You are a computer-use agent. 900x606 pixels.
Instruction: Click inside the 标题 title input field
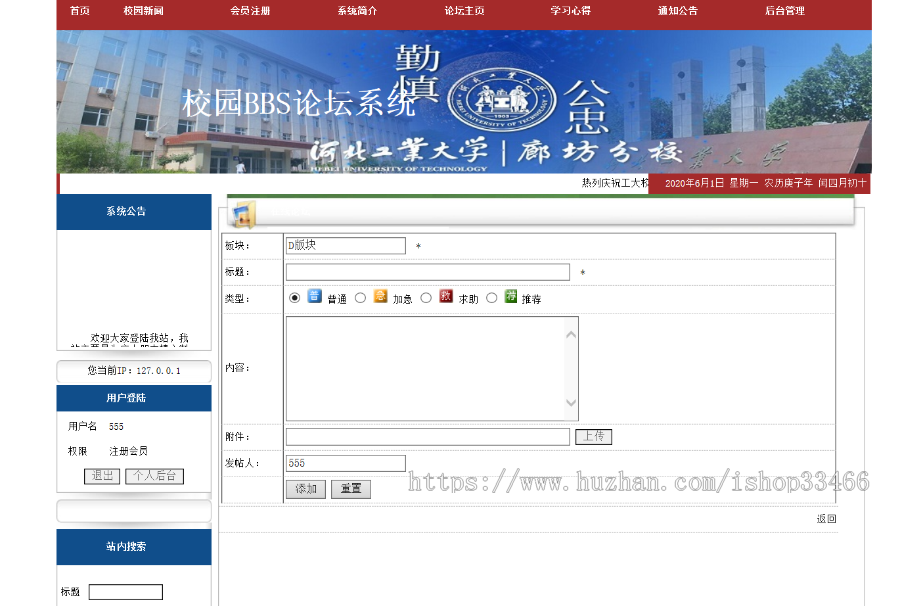(x=428, y=272)
